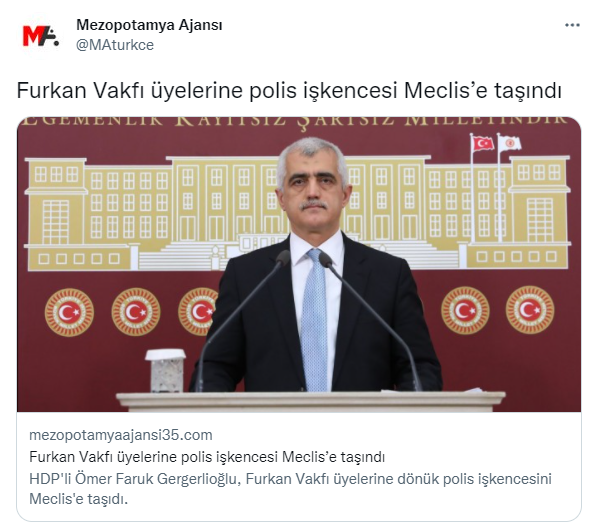Click the red MA logo avatar

pos(40,36)
